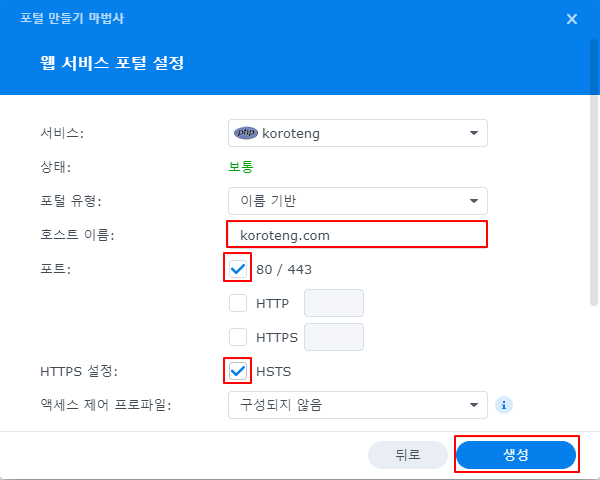Toggle the HSTS checkbox
600x480 pixels.
[x=238, y=371]
